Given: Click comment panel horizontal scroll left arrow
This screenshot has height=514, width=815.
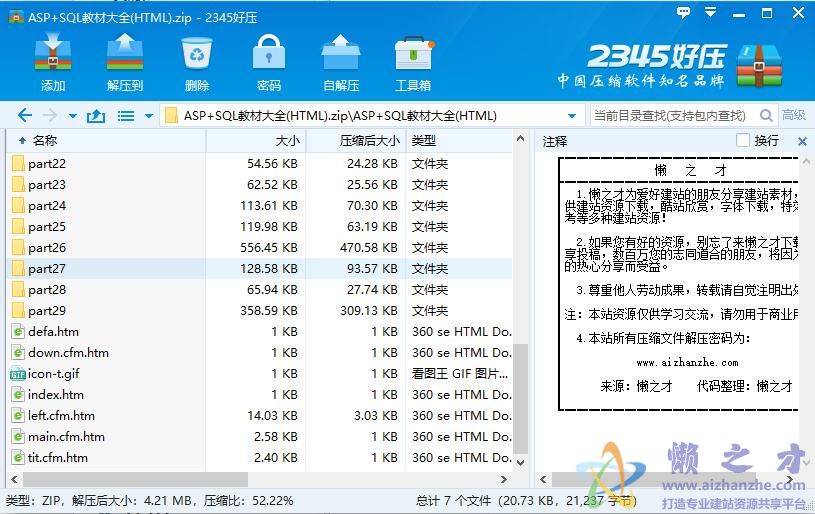Looking at the screenshot, I should coord(543,479).
